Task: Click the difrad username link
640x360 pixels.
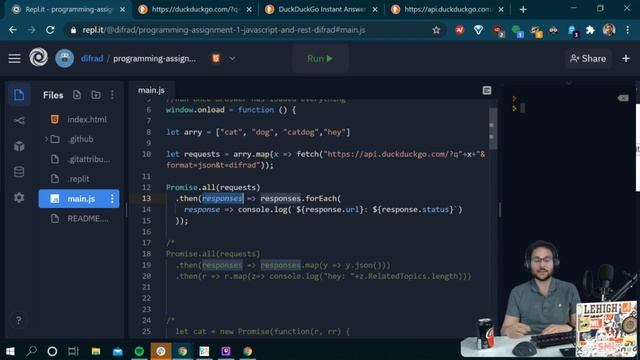Action: [x=92, y=58]
